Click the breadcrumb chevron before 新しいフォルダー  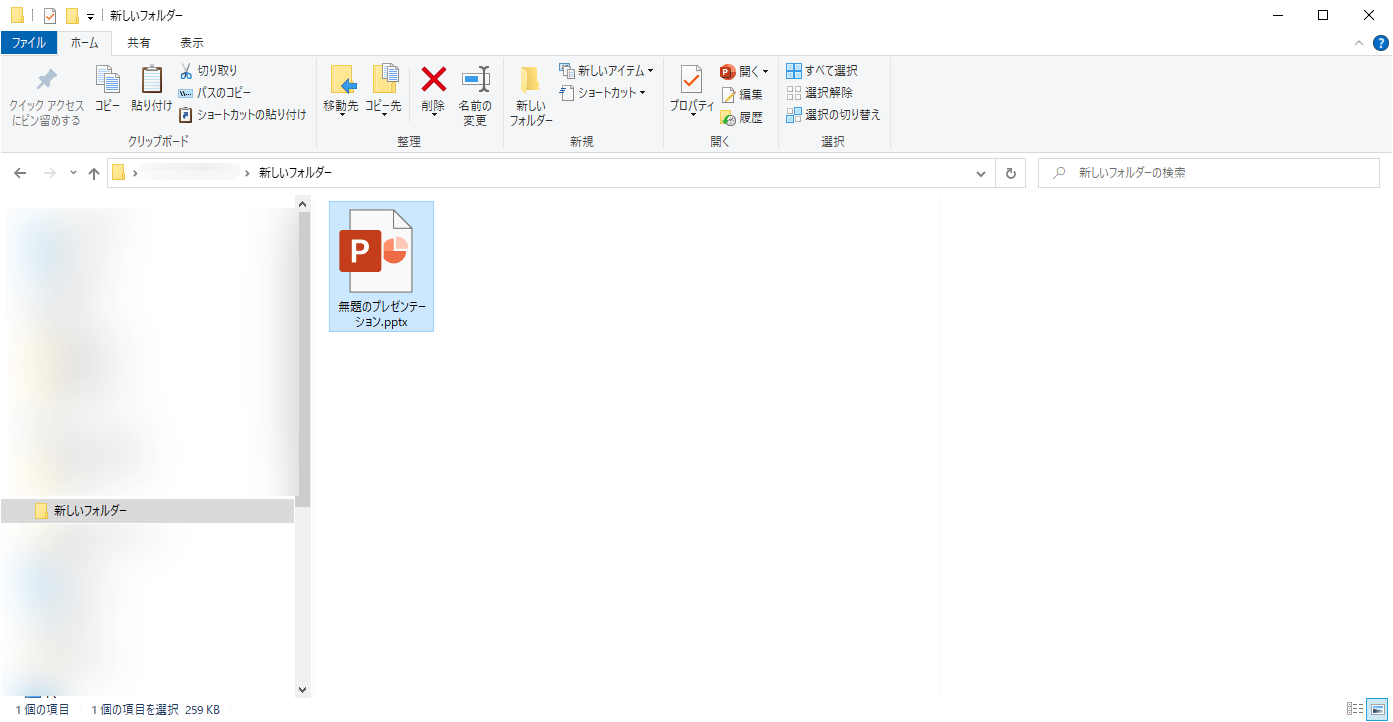click(248, 173)
